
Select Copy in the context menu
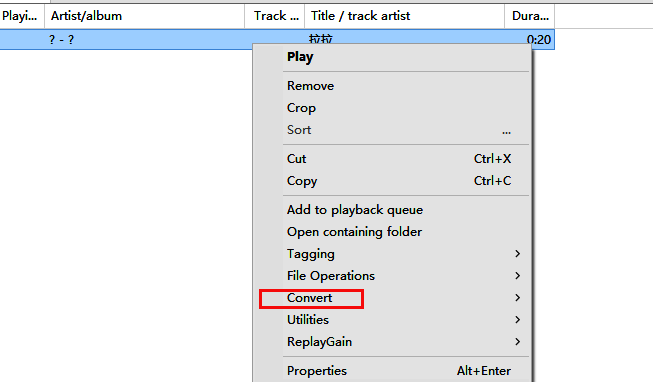point(392,181)
